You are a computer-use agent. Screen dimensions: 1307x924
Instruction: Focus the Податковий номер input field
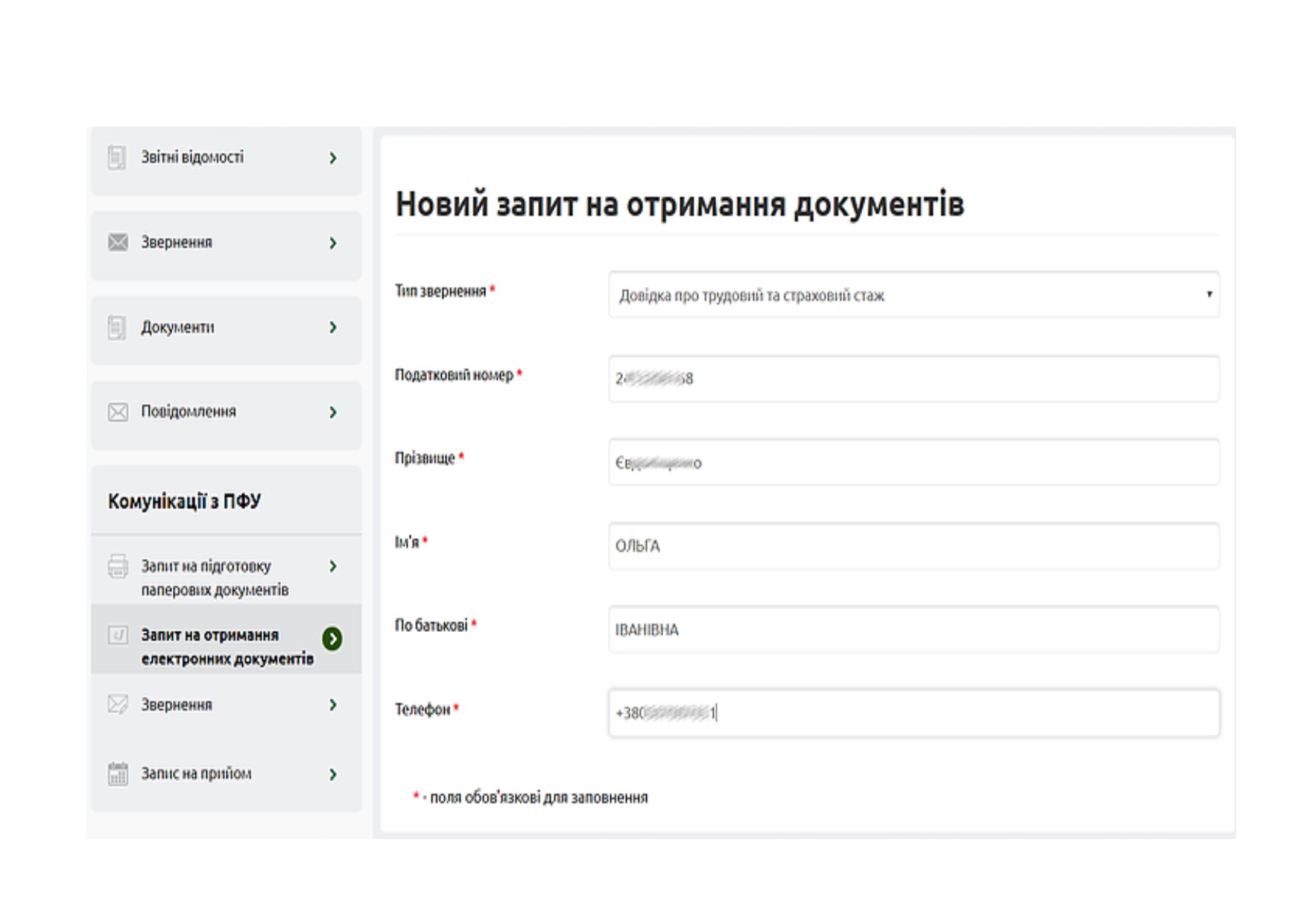point(913,379)
